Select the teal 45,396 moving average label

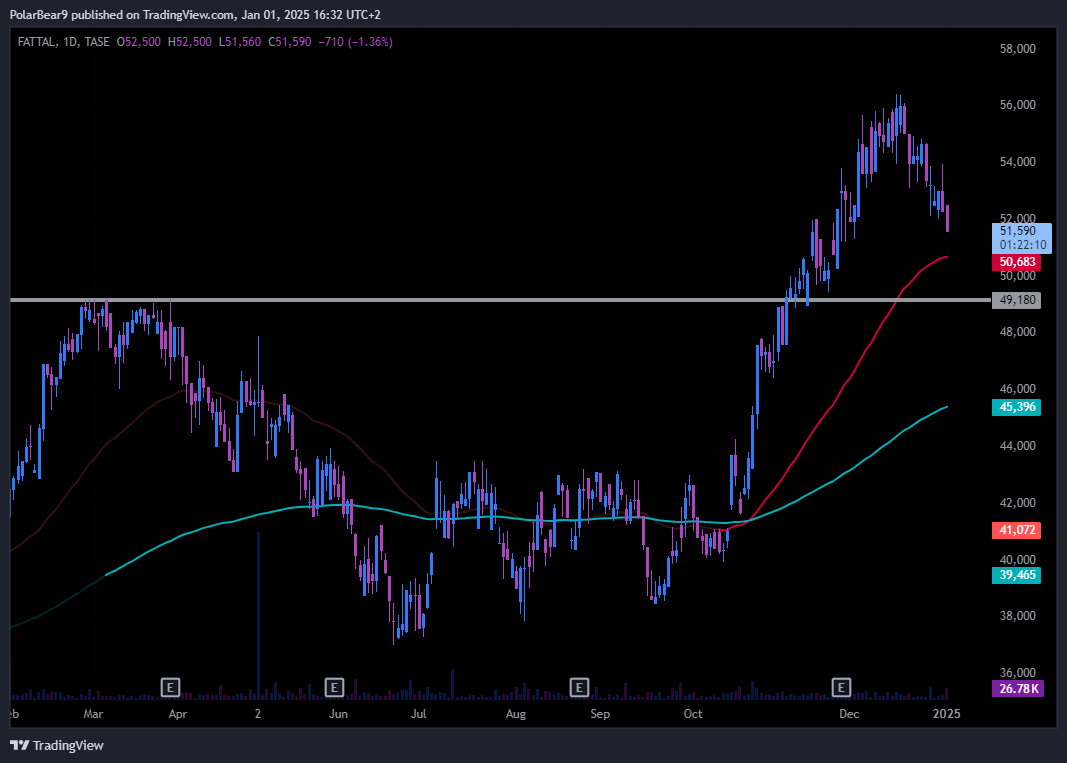point(1018,407)
